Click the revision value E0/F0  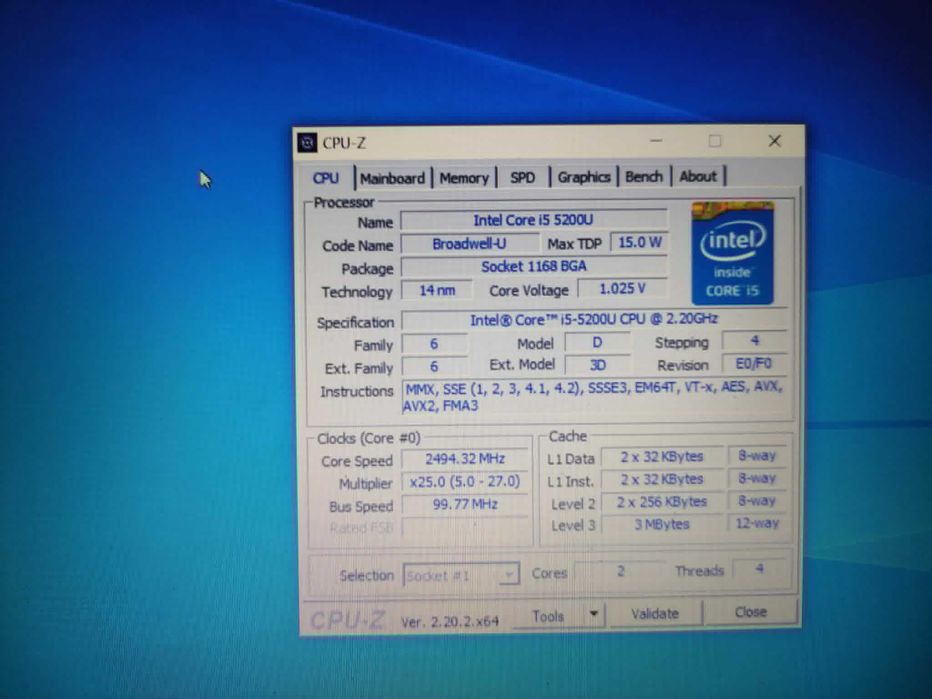754,363
